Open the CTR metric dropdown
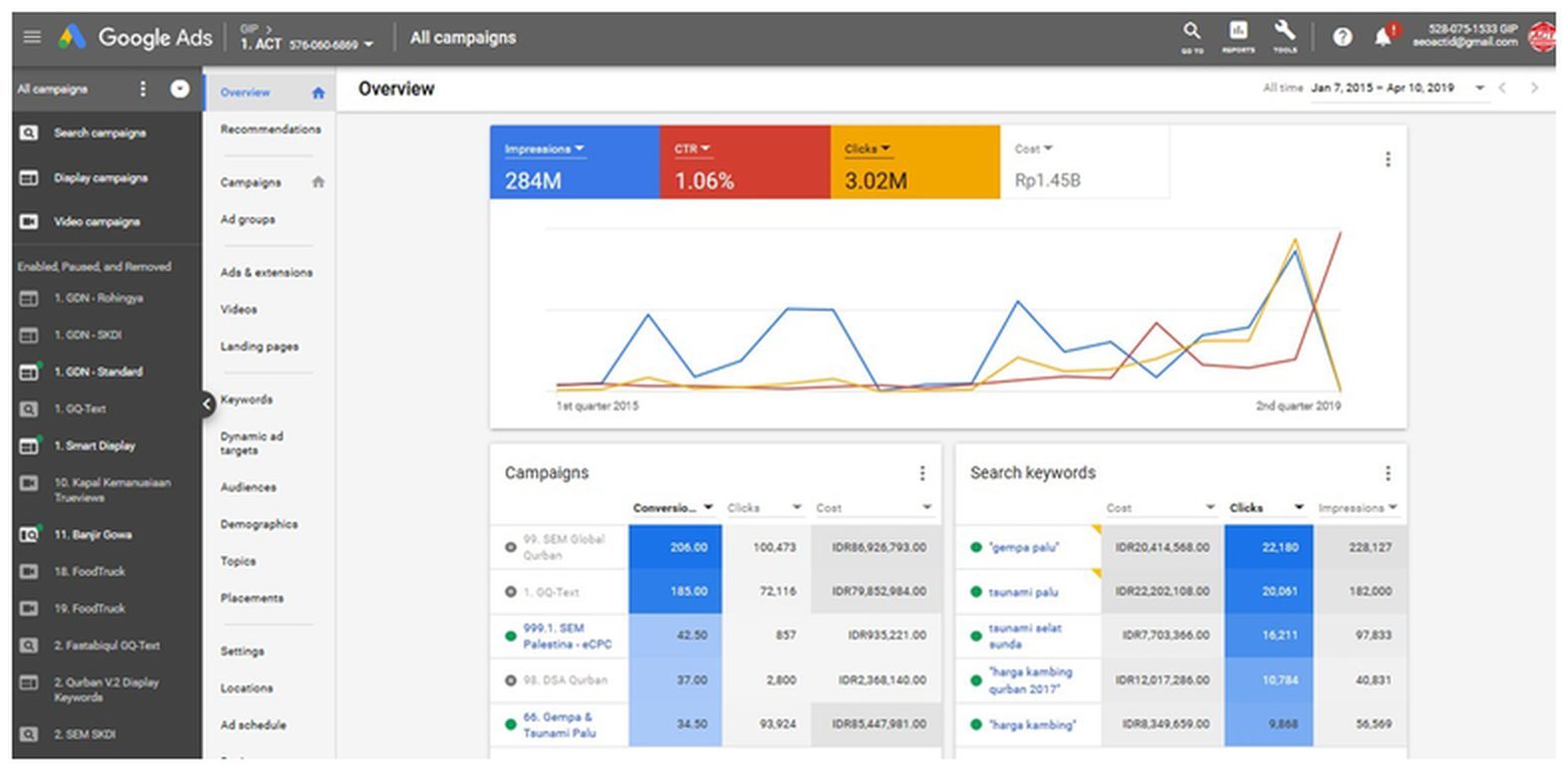 pyautogui.click(x=692, y=148)
